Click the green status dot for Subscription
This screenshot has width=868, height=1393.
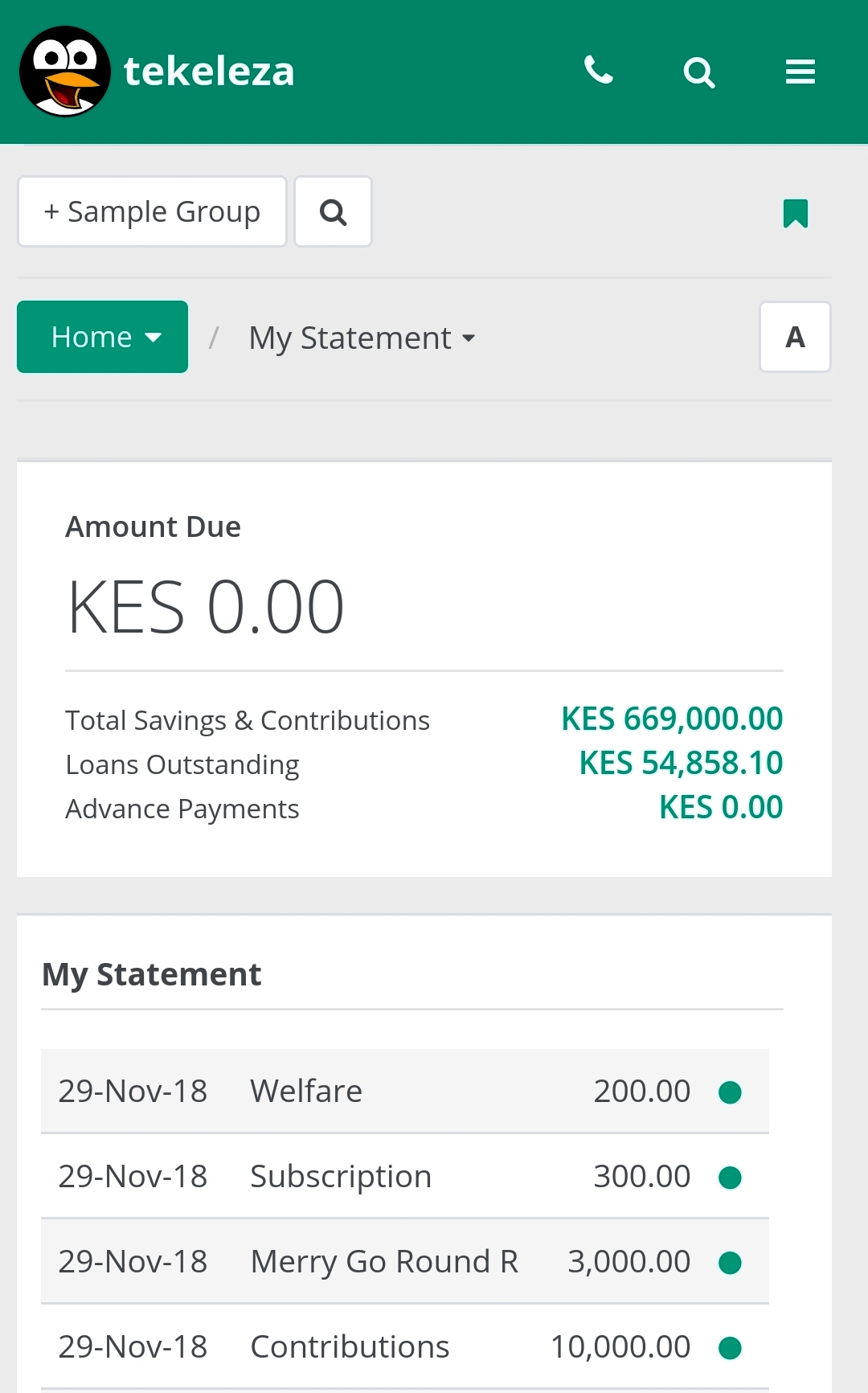pos(730,1178)
